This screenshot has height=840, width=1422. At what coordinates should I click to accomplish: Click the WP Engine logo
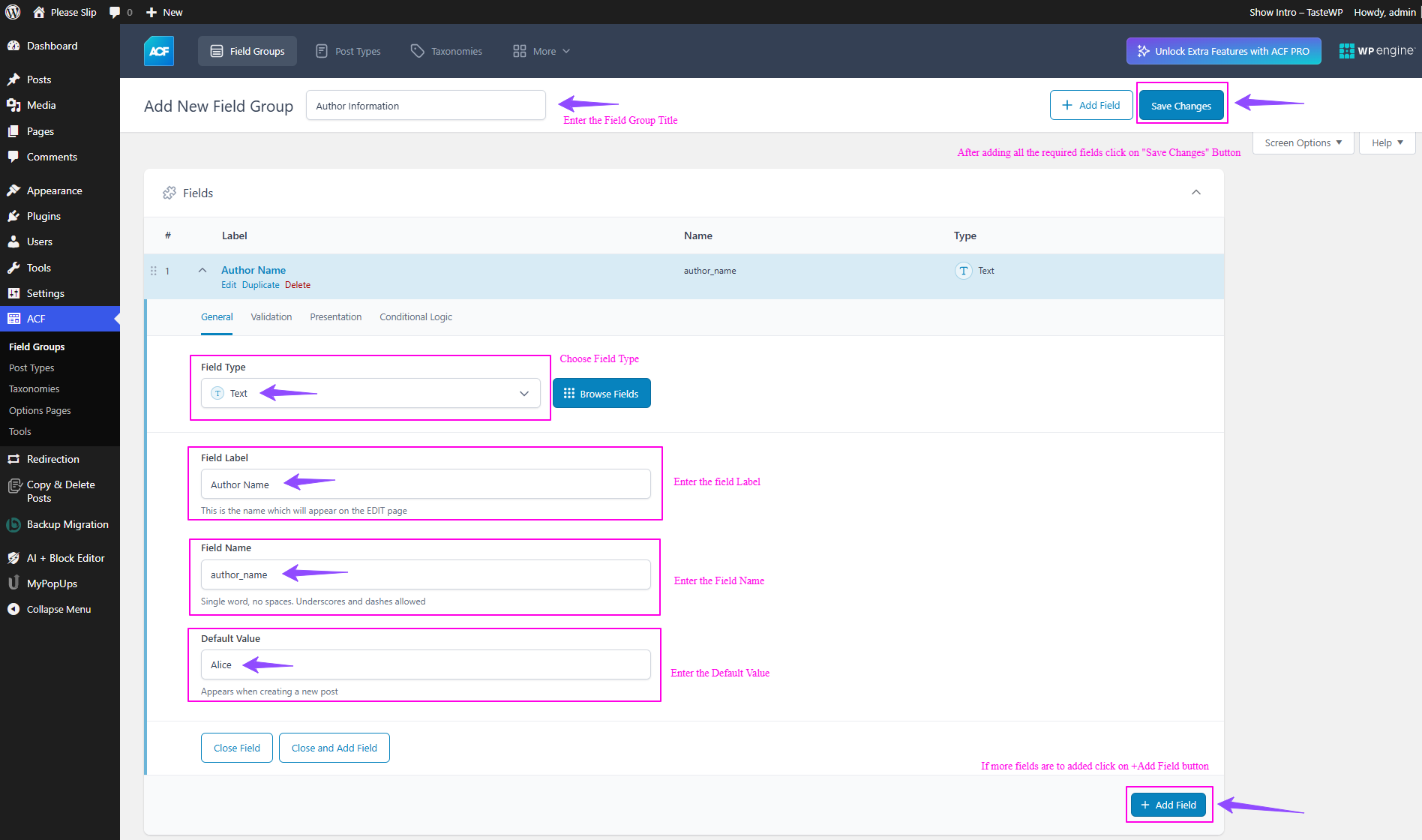1377,51
